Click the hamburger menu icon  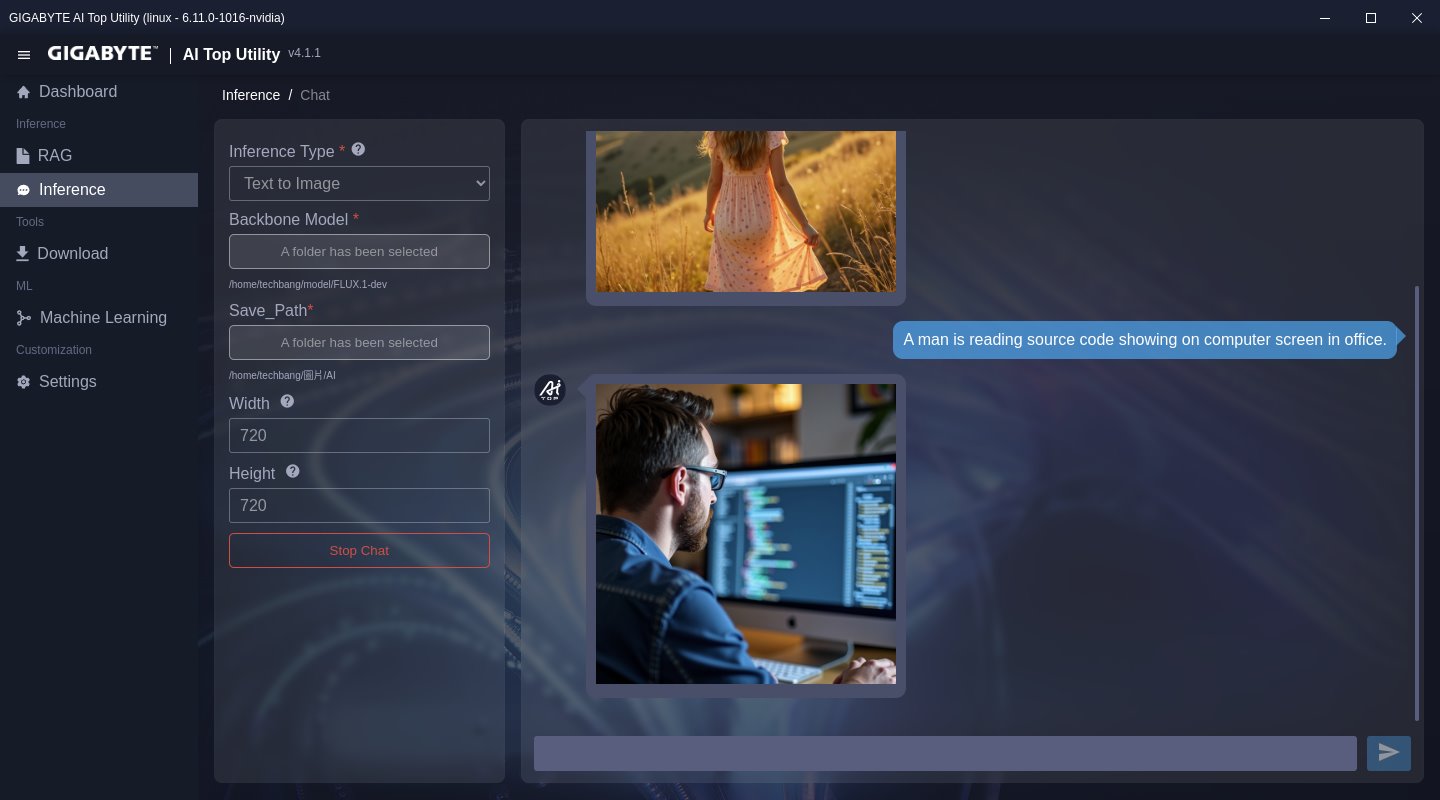click(x=24, y=55)
